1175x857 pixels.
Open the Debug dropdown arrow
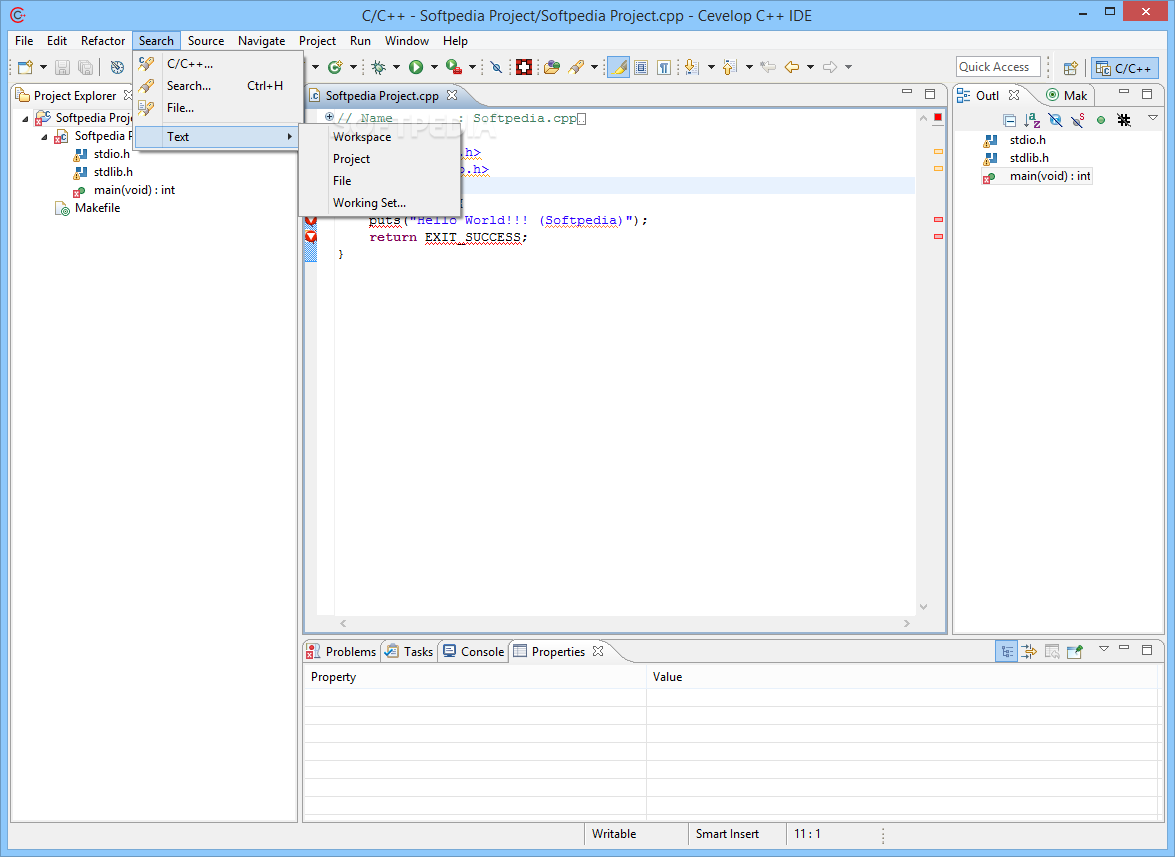click(396, 67)
